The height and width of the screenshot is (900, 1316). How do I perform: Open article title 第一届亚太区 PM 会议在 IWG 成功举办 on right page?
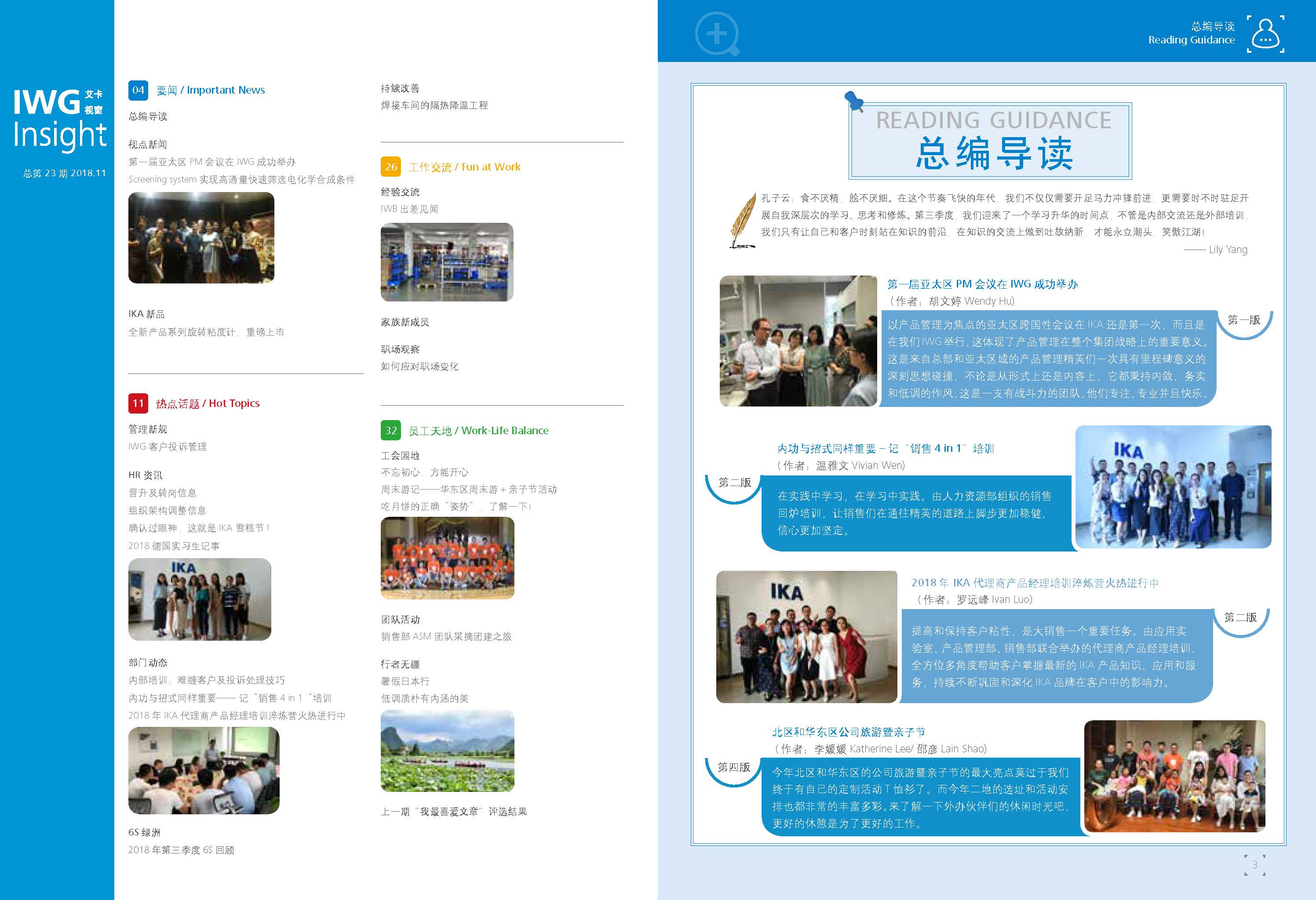[x=982, y=284]
